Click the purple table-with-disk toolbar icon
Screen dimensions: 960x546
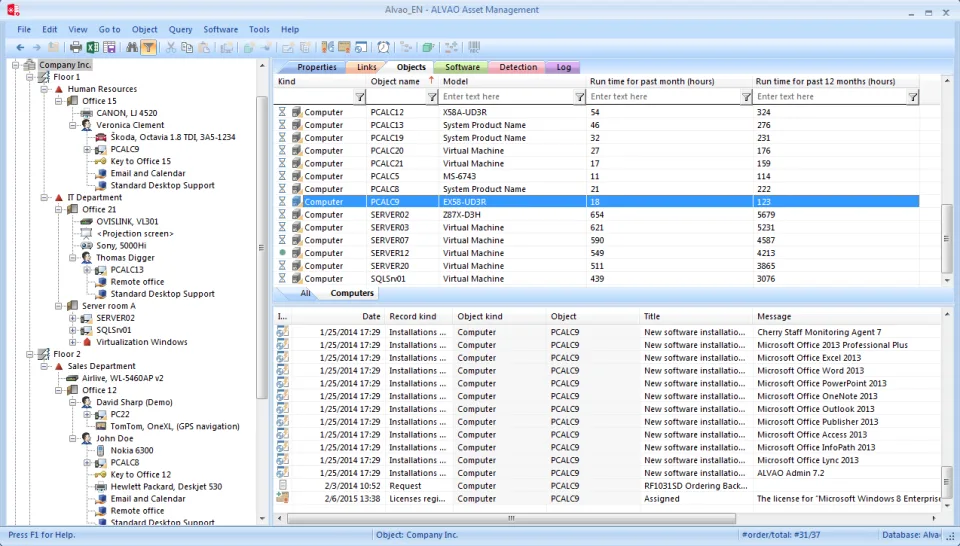110,47
